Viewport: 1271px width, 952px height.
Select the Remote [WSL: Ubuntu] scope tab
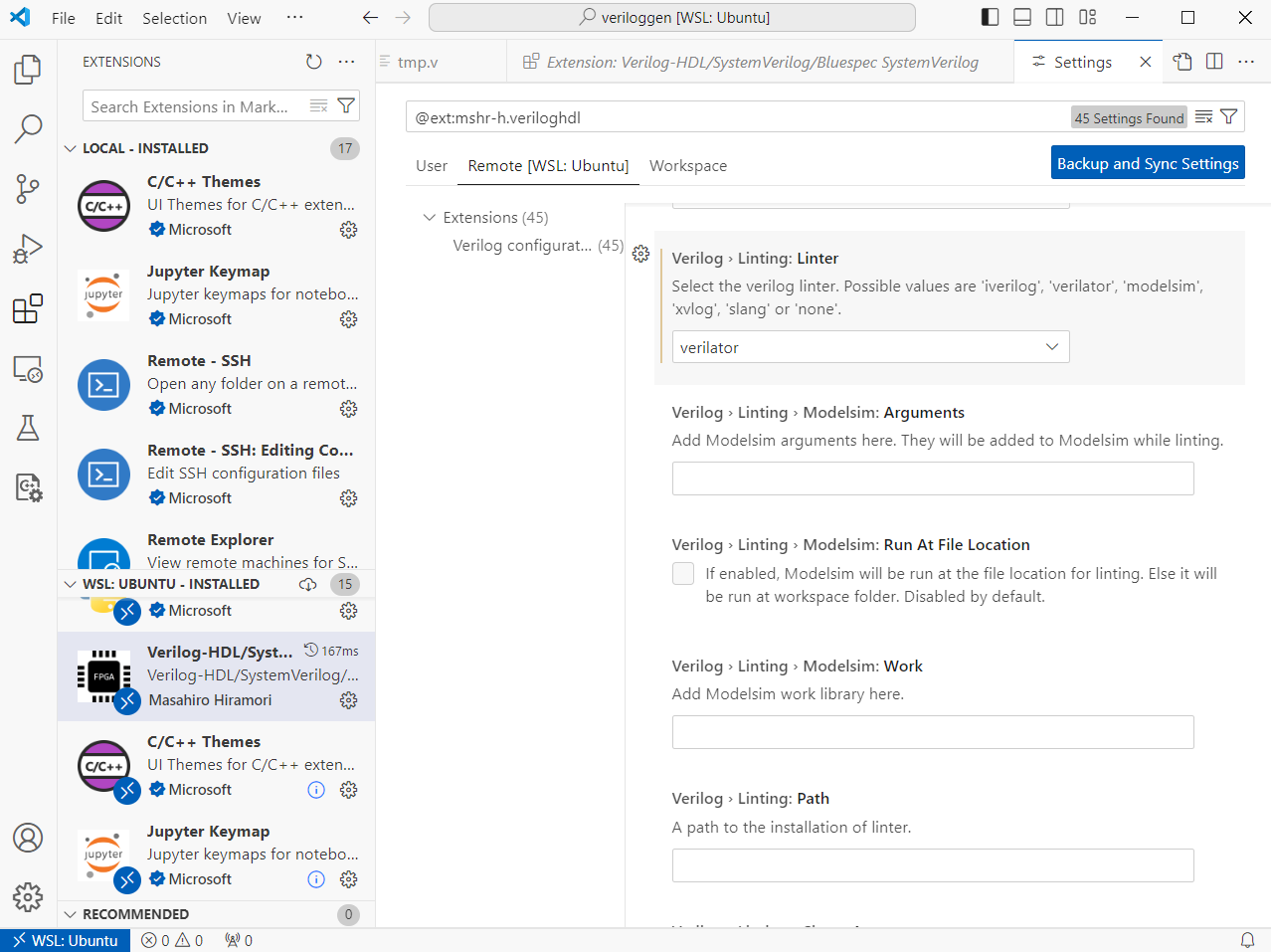[x=549, y=165]
